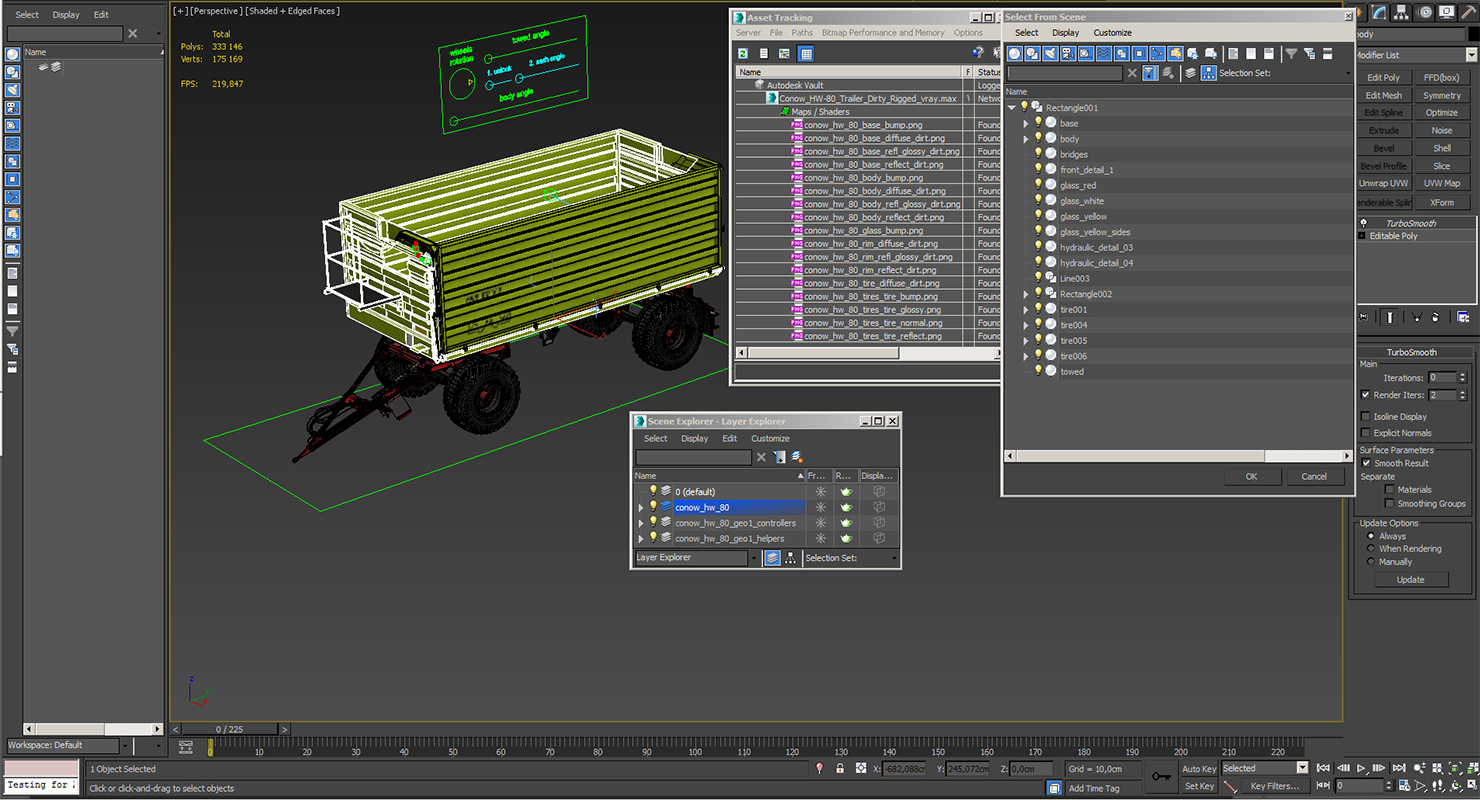The height and width of the screenshot is (800, 1480).
Task: Open Time Configuration icon
Action: 1405,786
